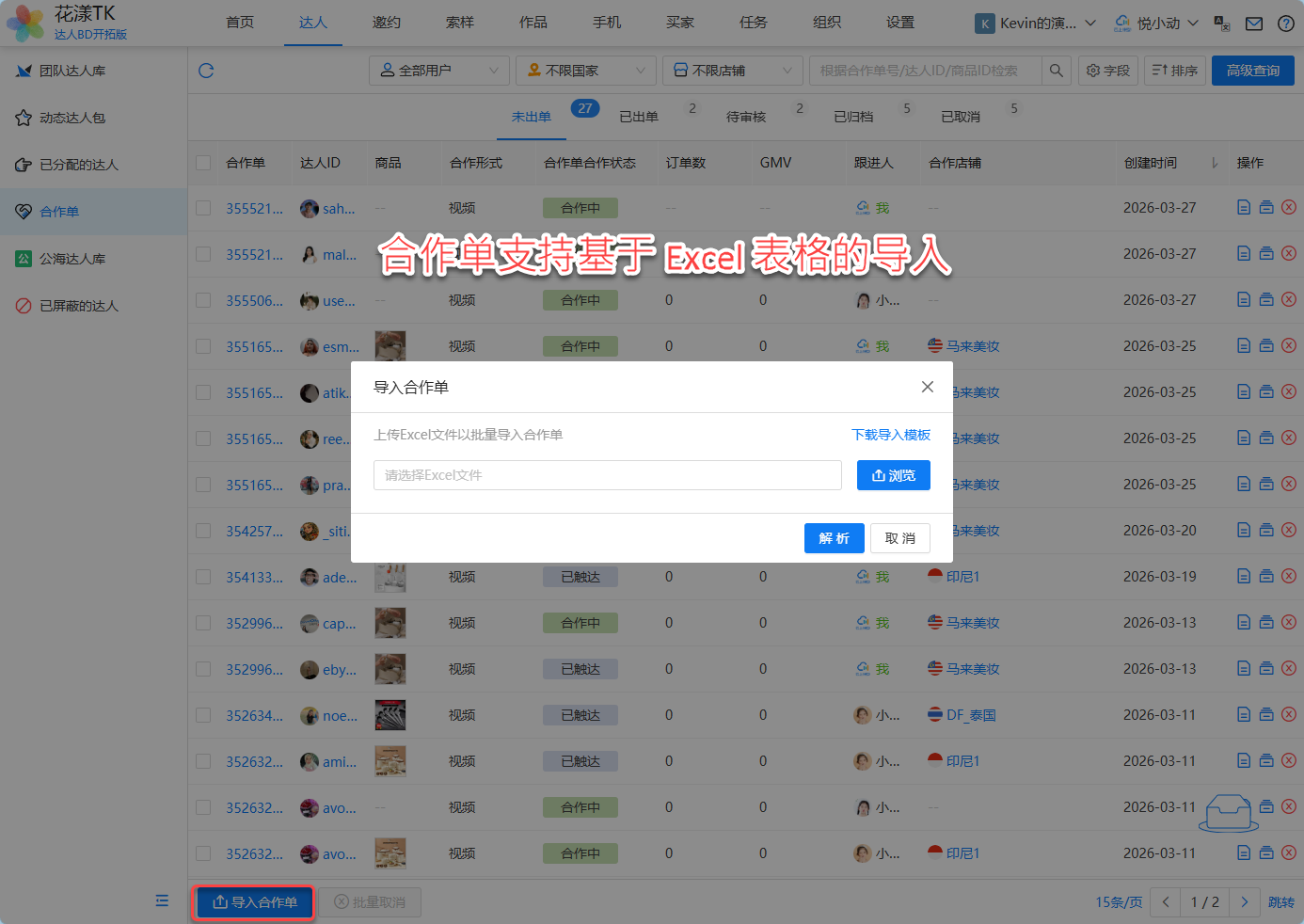Collapse the sidebar with the menu icon
Image resolution: width=1304 pixels, height=924 pixels.
[162, 900]
